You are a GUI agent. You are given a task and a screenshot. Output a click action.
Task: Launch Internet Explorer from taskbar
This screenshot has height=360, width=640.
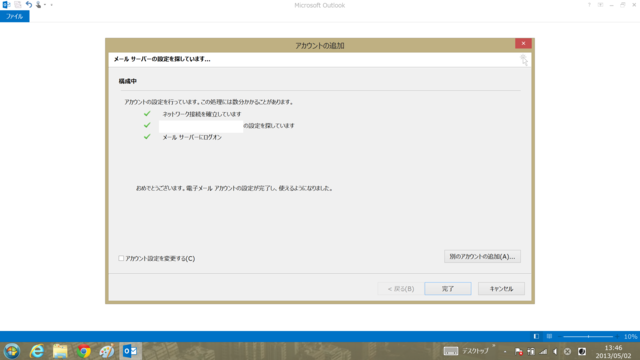point(37,351)
